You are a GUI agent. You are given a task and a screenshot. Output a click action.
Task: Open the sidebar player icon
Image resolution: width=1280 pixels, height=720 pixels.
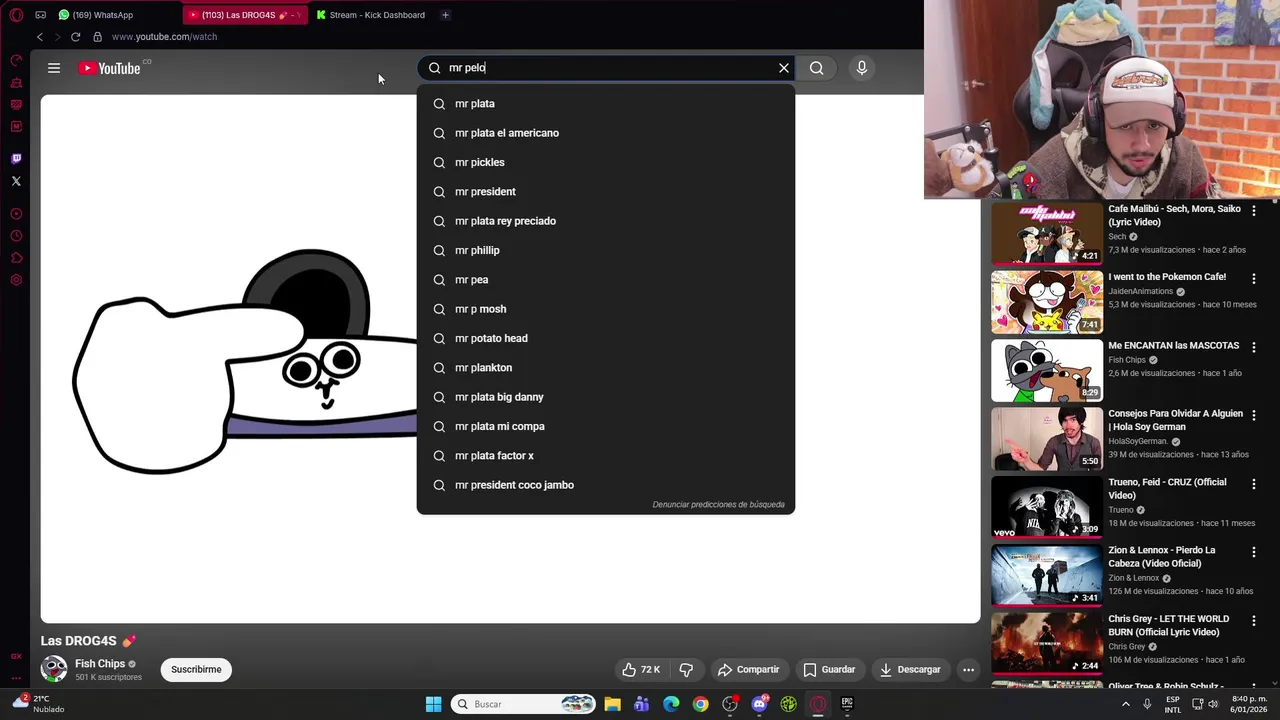coord(16,214)
